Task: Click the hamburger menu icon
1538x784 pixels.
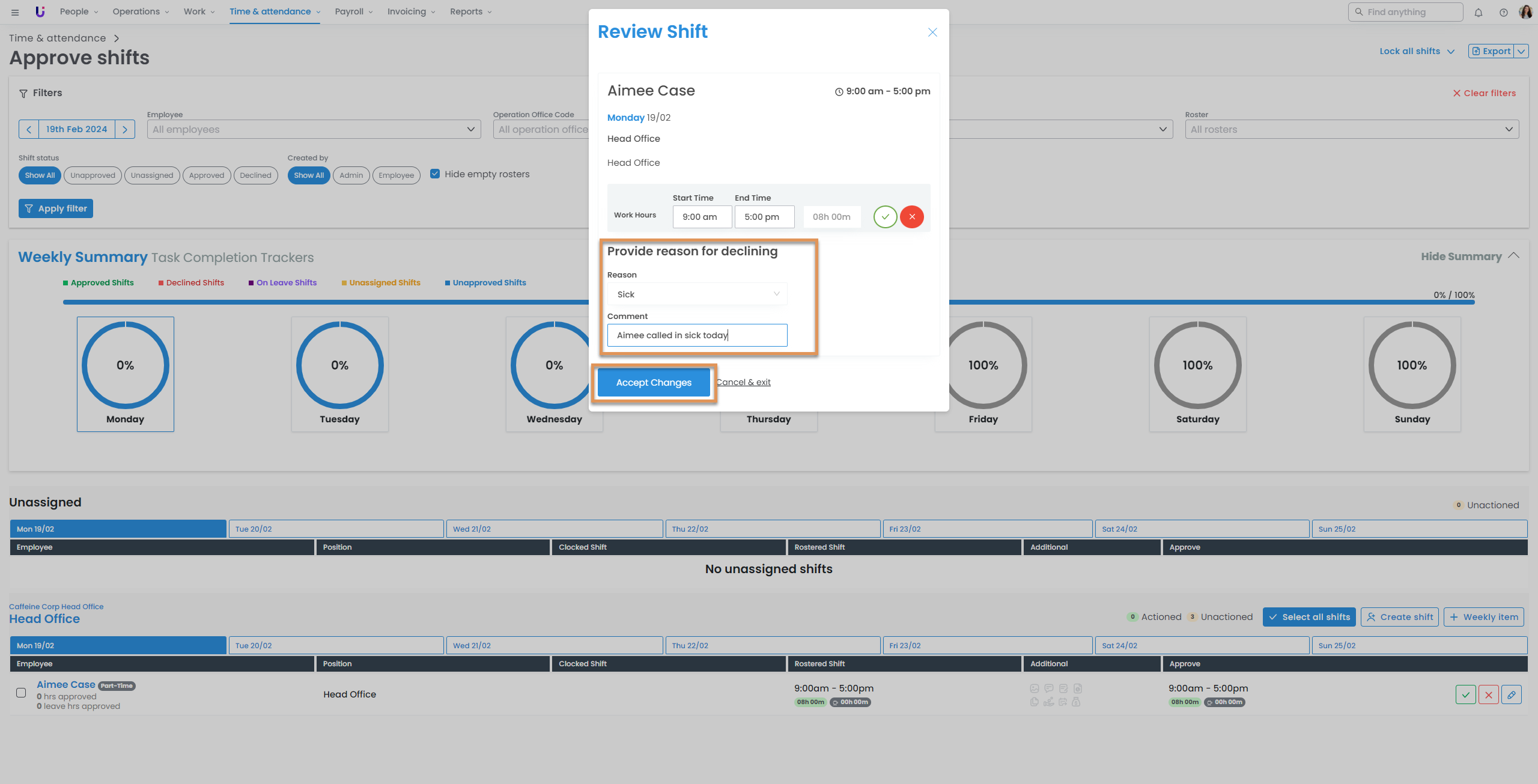Action: click(x=15, y=12)
